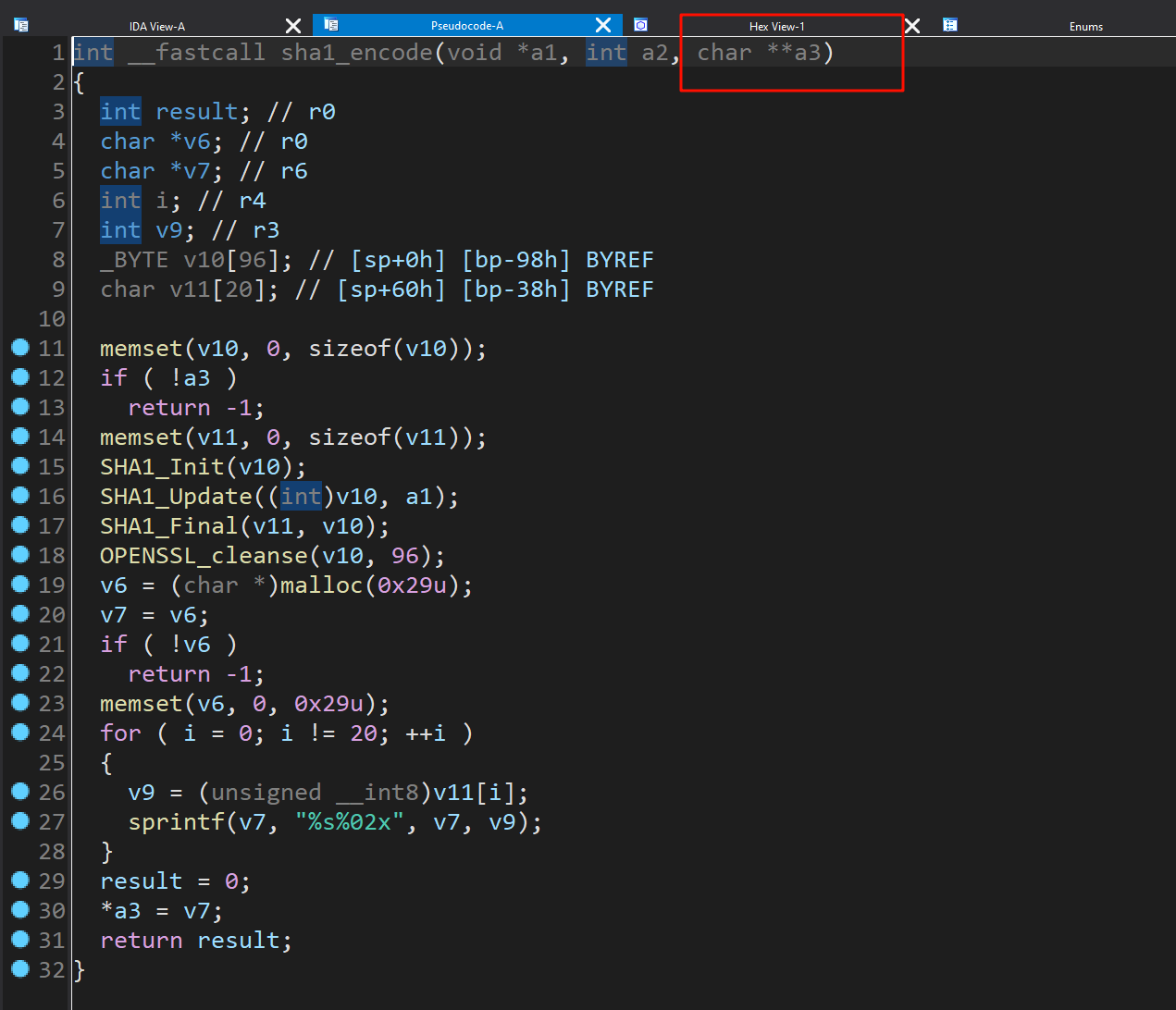Select the OPENSSL_cleanse function call

204,555
